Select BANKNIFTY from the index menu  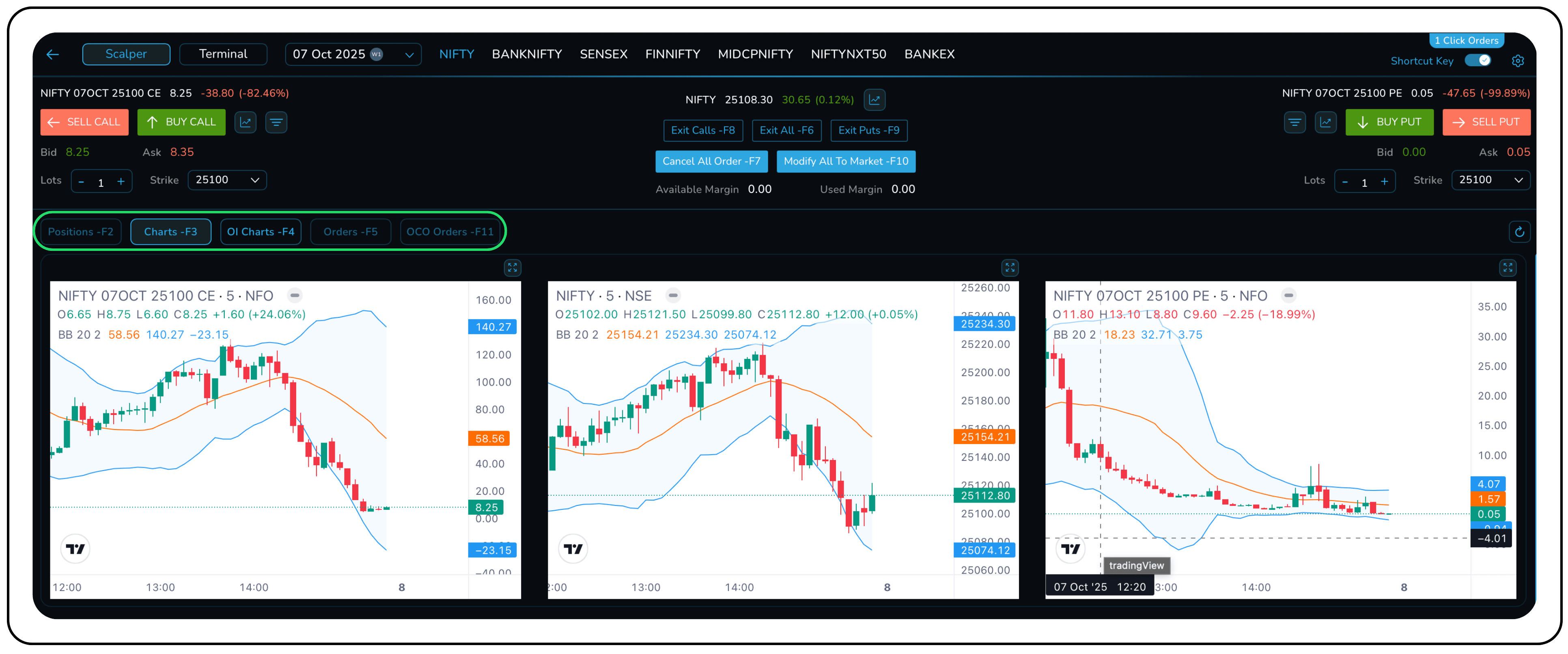coord(527,54)
